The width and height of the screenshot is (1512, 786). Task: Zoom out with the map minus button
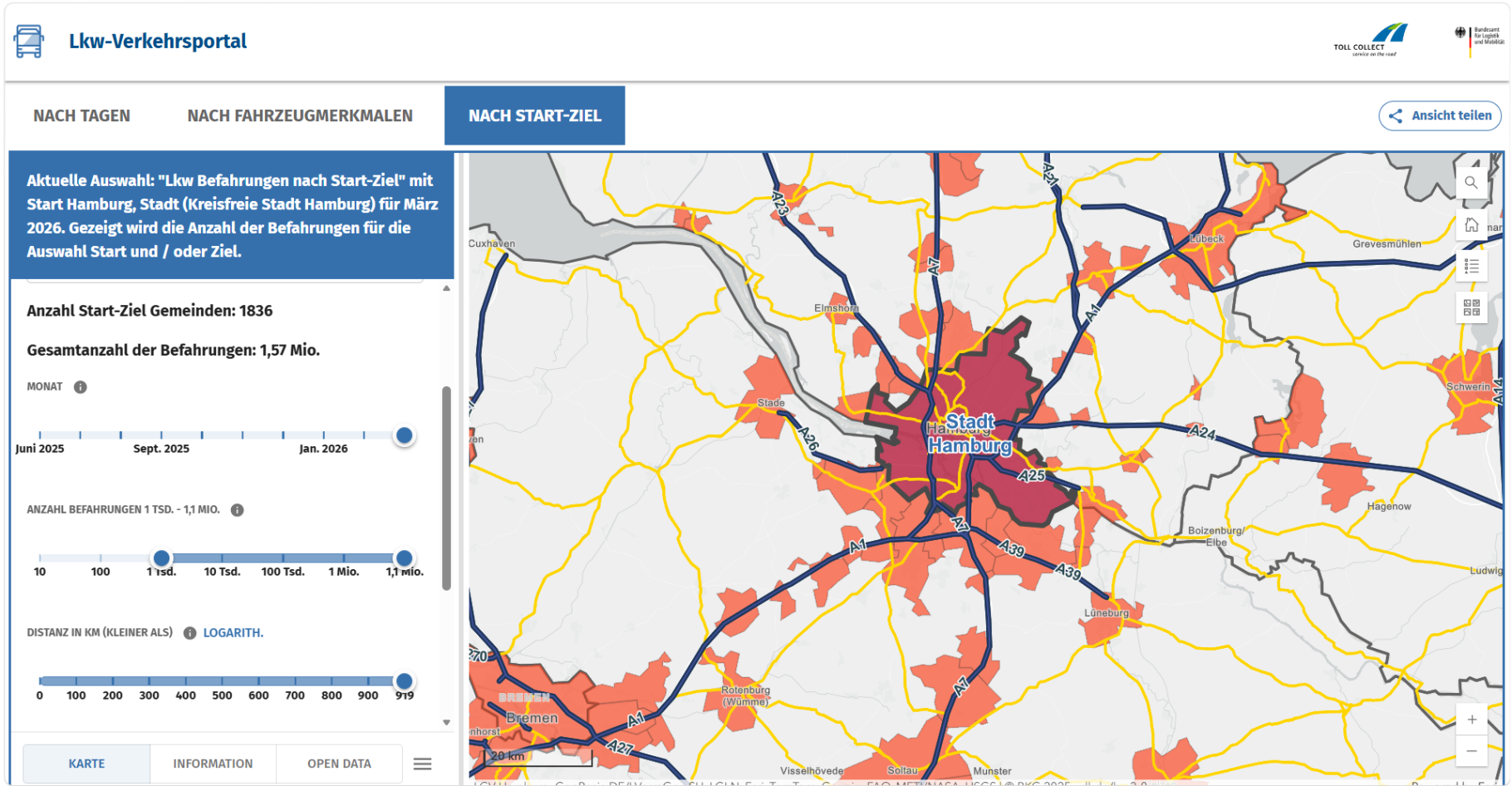(1470, 751)
